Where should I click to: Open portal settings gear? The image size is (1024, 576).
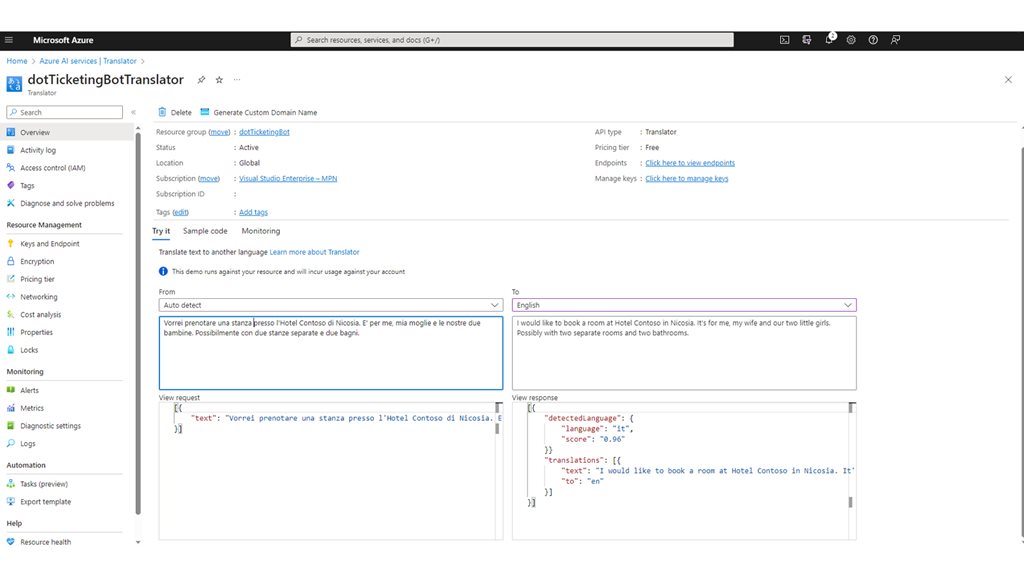851,40
